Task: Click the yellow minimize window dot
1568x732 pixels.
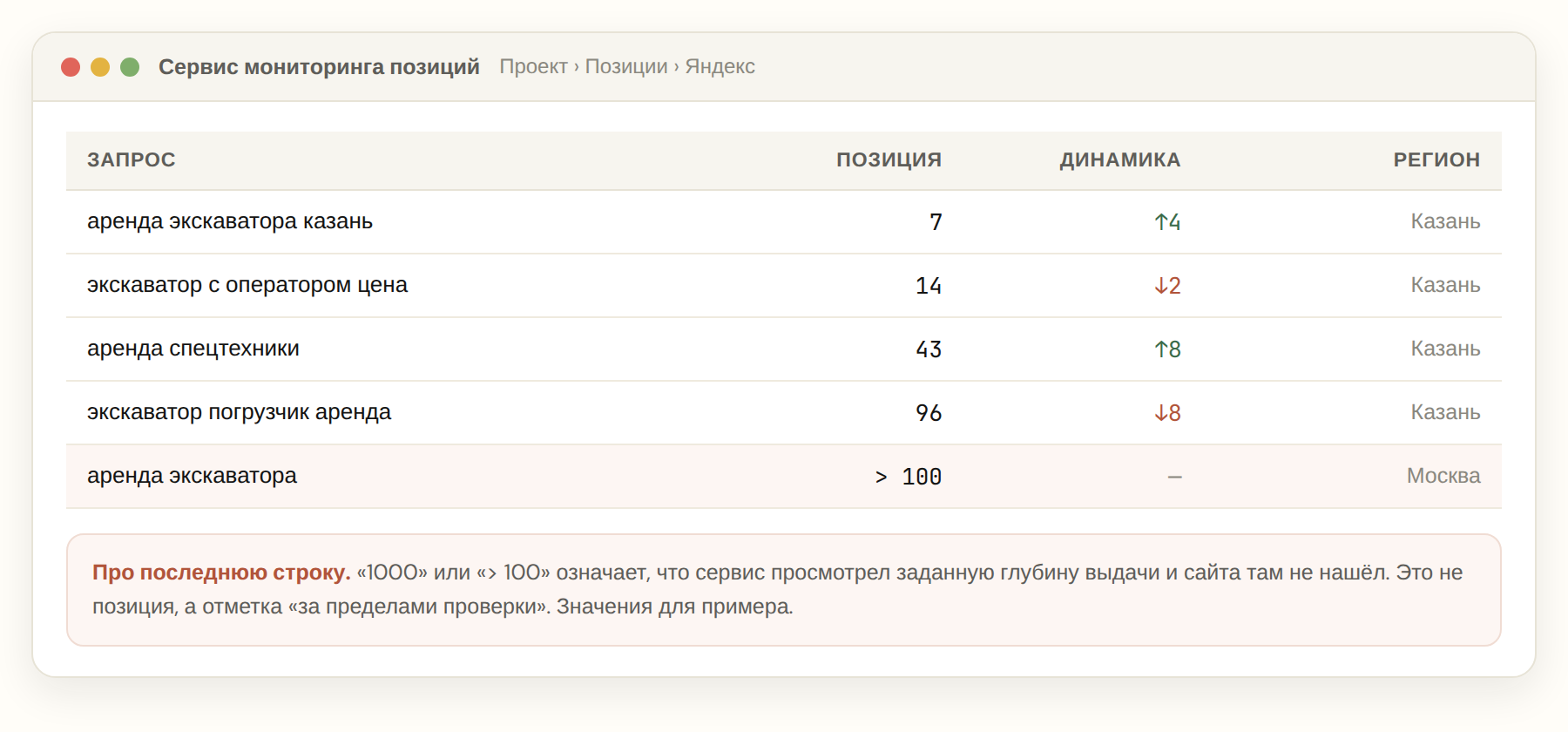Action: pos(100,67)
